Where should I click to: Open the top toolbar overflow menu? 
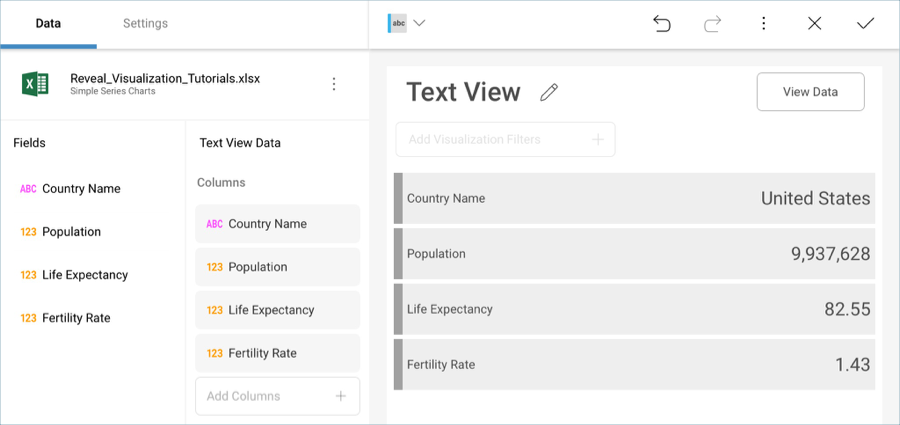[763, 23]
